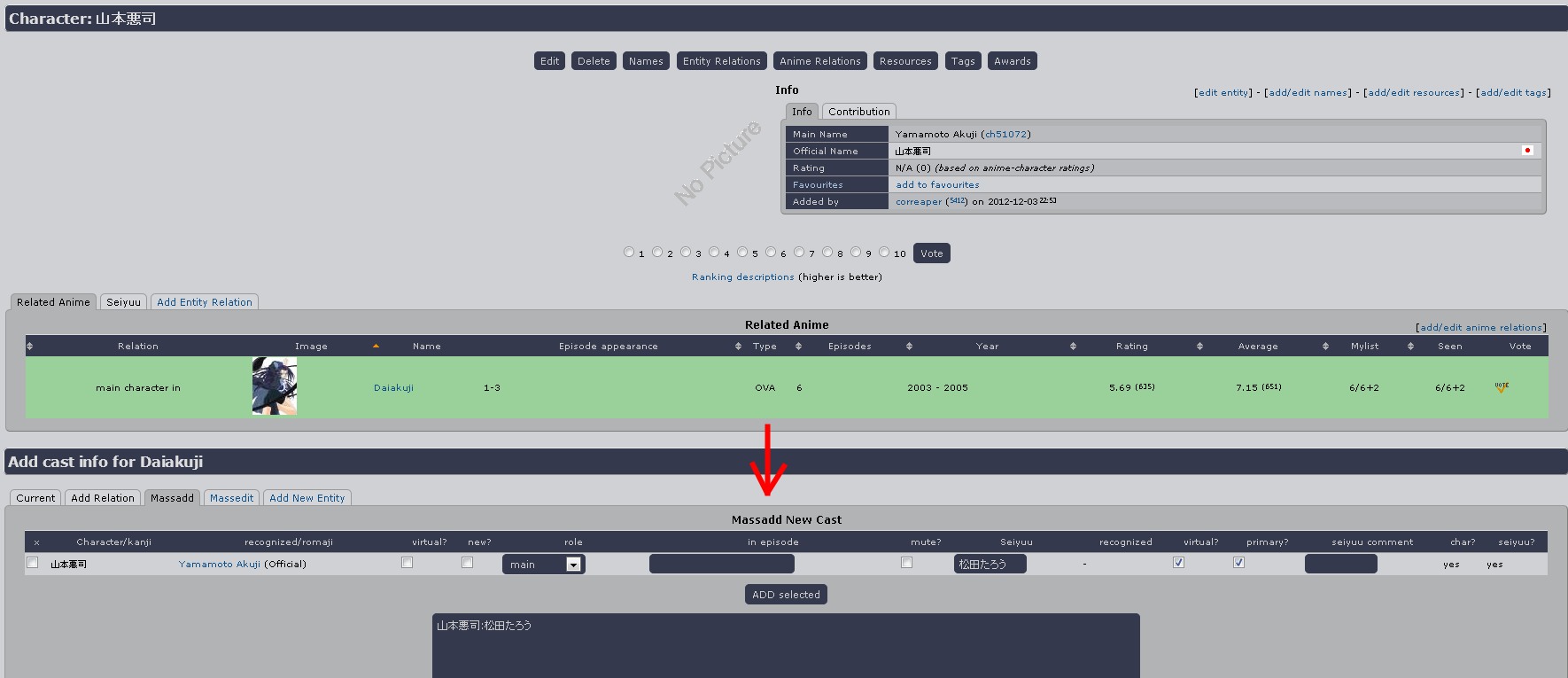Click the orange sort arrow beside Name

(376, 346)
